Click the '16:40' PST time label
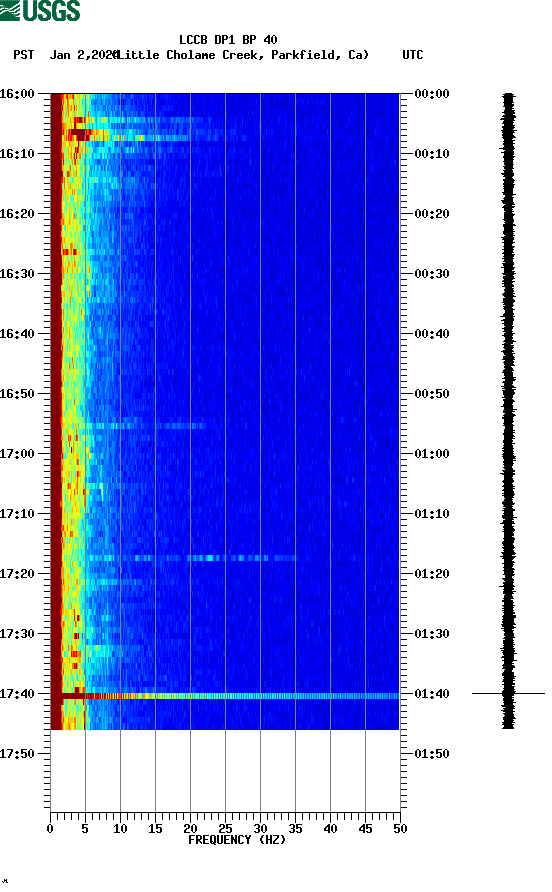 tap(17, 334)
